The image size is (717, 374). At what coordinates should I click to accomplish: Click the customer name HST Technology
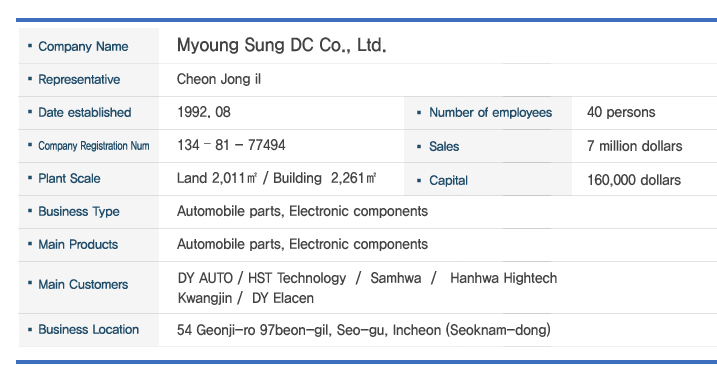coord(297,278)
